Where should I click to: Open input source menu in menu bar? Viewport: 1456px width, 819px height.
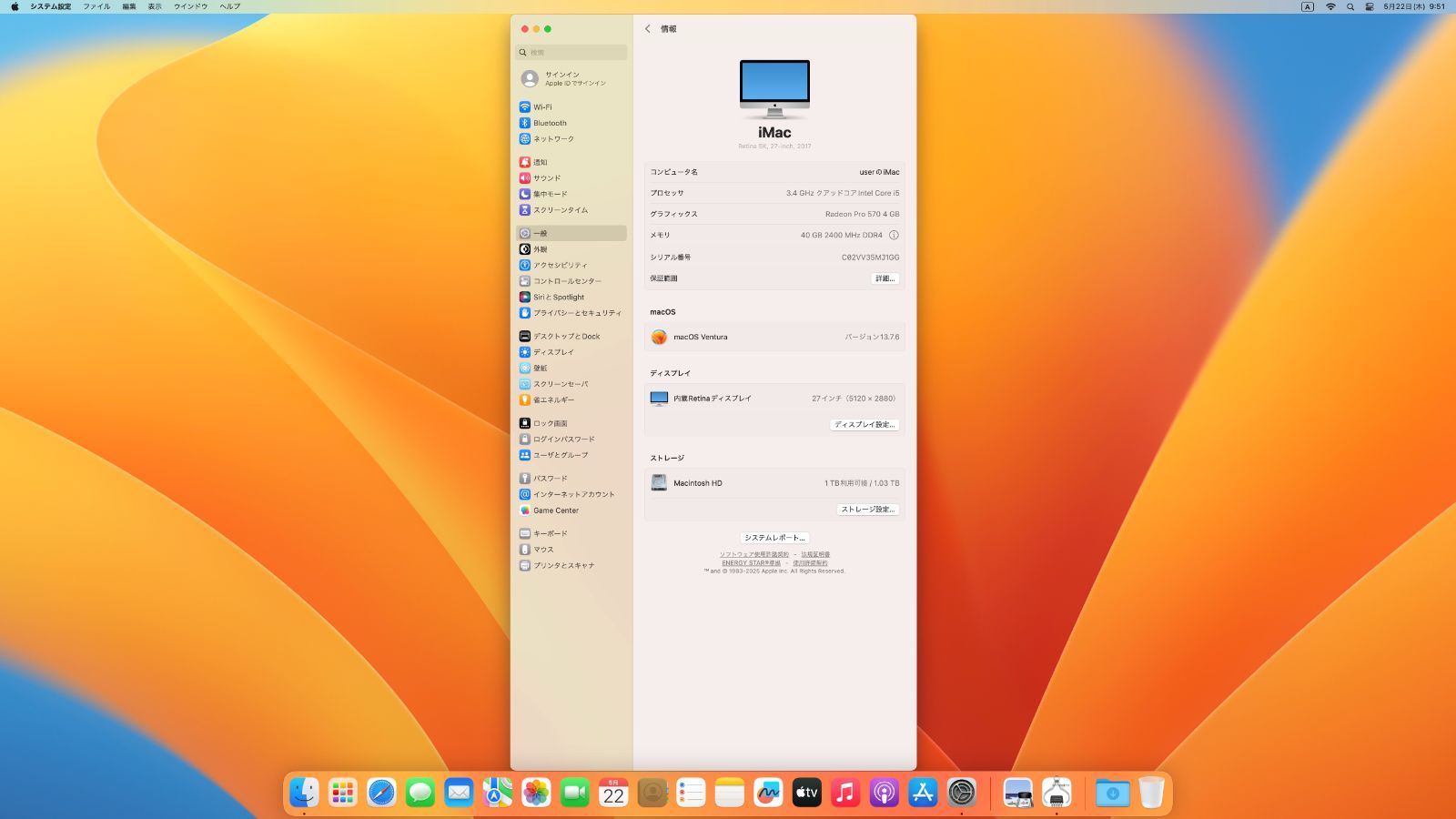[x=1308, y=6]
